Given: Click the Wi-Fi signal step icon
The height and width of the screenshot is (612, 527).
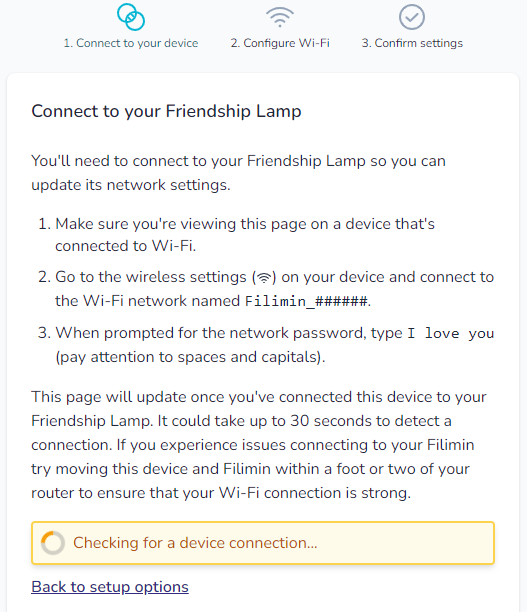Looking at the screenshot, I should (x=280, y=17).
